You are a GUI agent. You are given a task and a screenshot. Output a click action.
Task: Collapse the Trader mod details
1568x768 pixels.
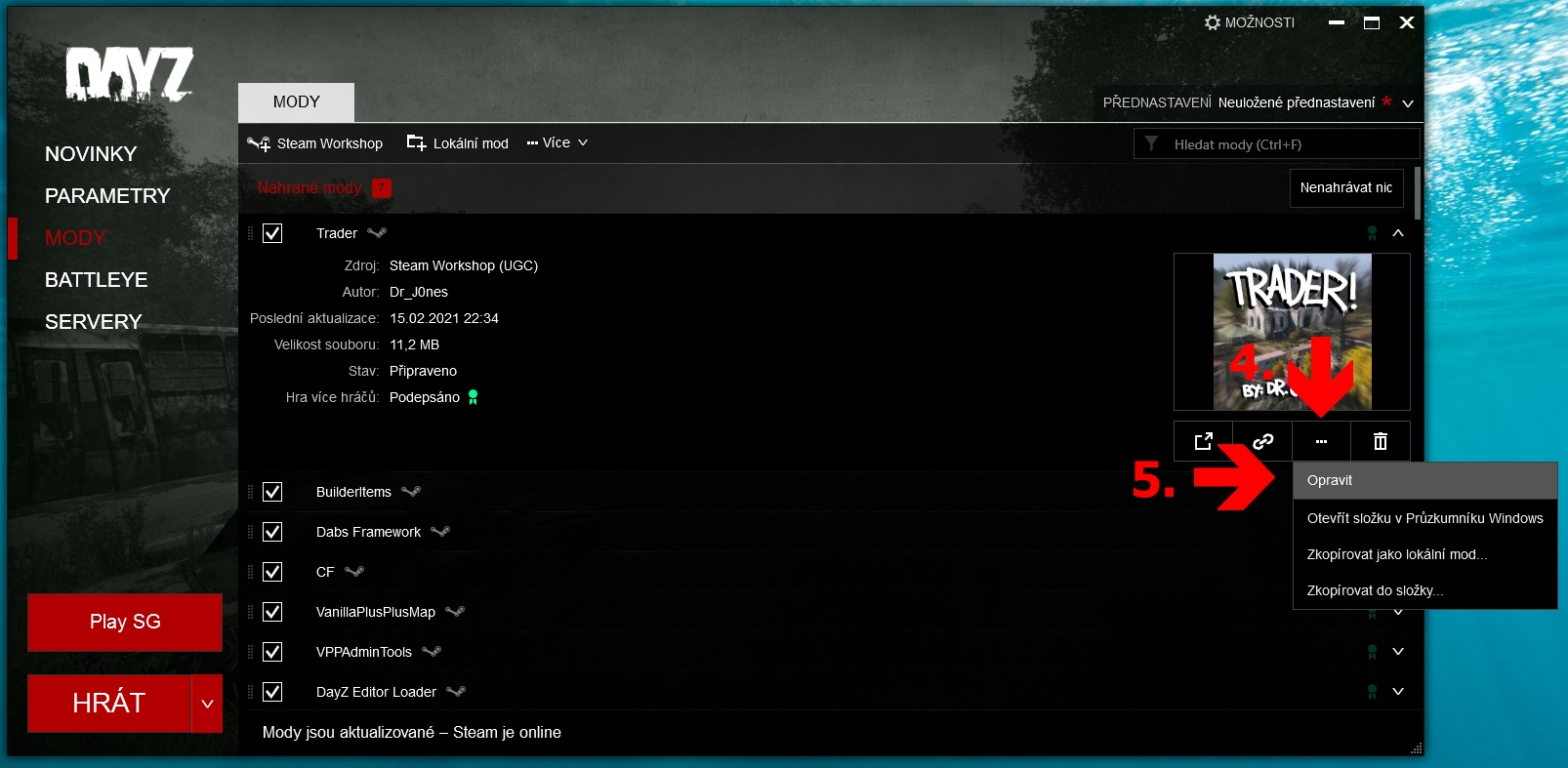coord(1398,233)
